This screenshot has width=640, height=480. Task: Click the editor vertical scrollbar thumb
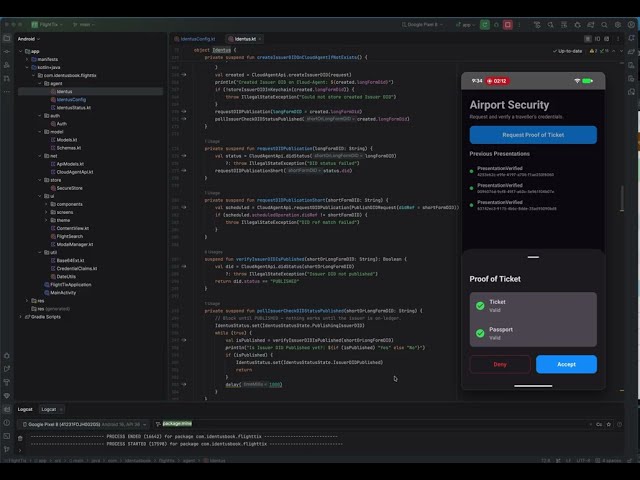click(x=622, y=199)
